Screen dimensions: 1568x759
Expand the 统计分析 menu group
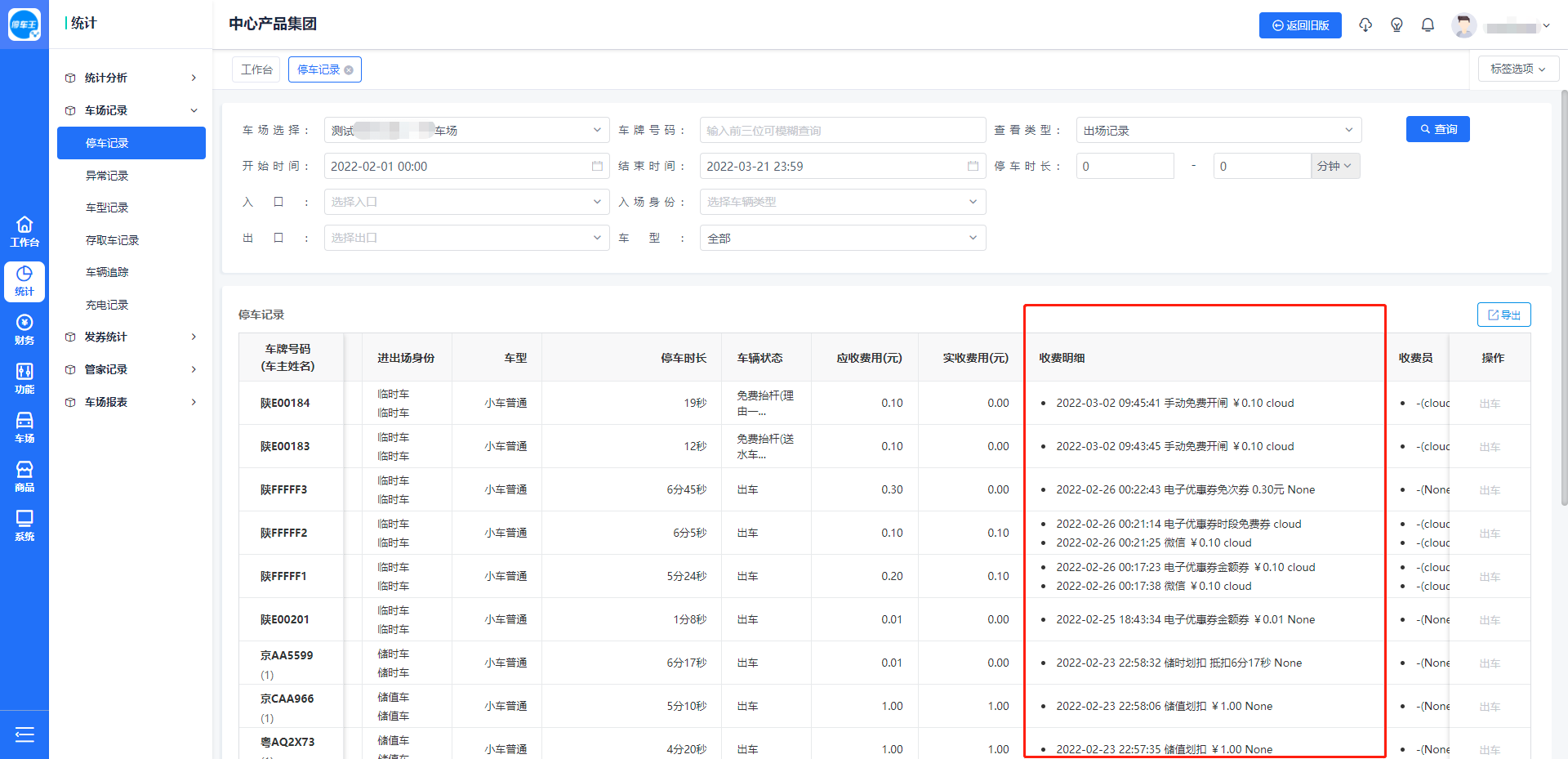(x=131, y=78)
